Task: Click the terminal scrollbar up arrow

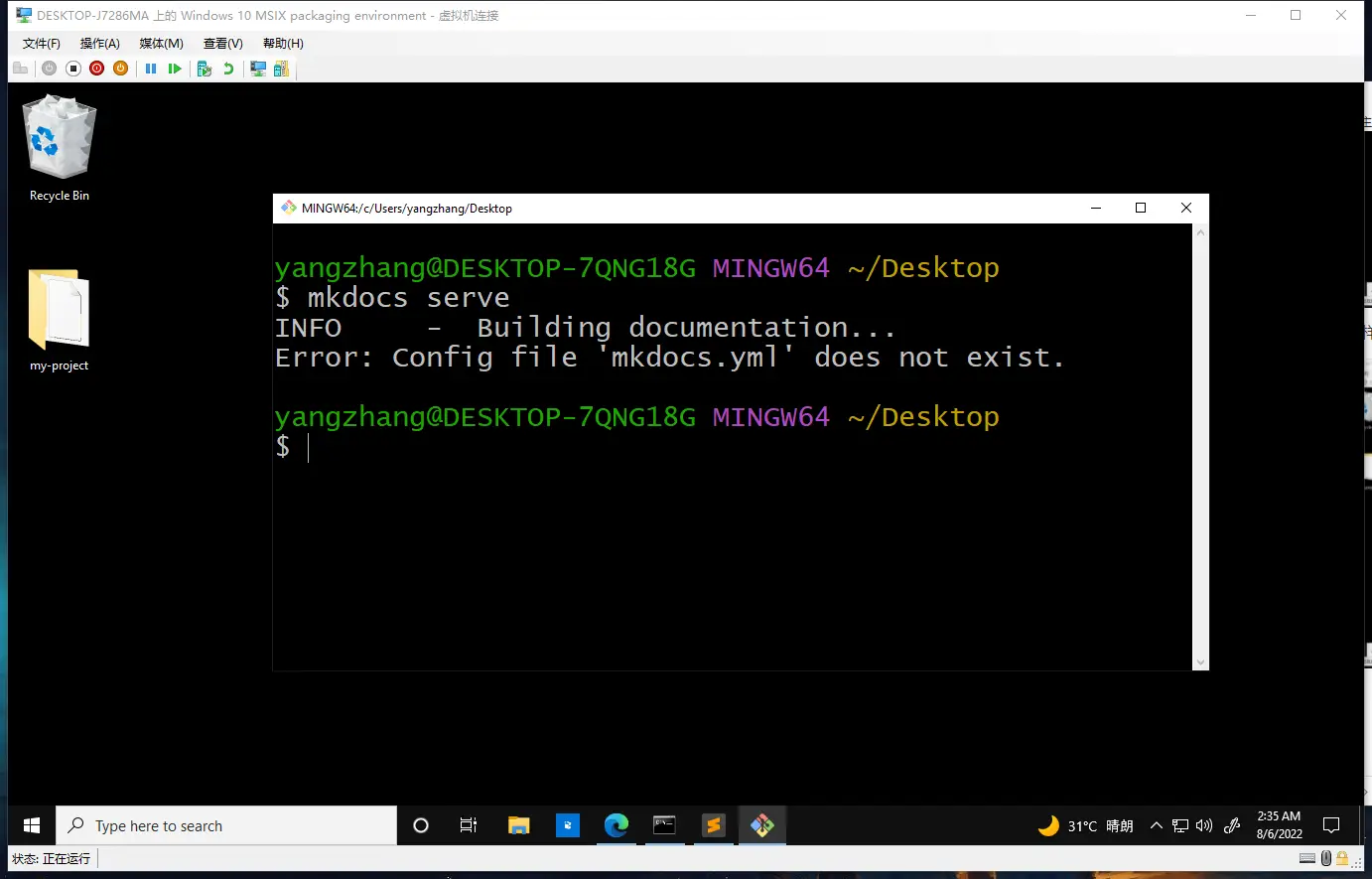Action: click(1200, 232)
